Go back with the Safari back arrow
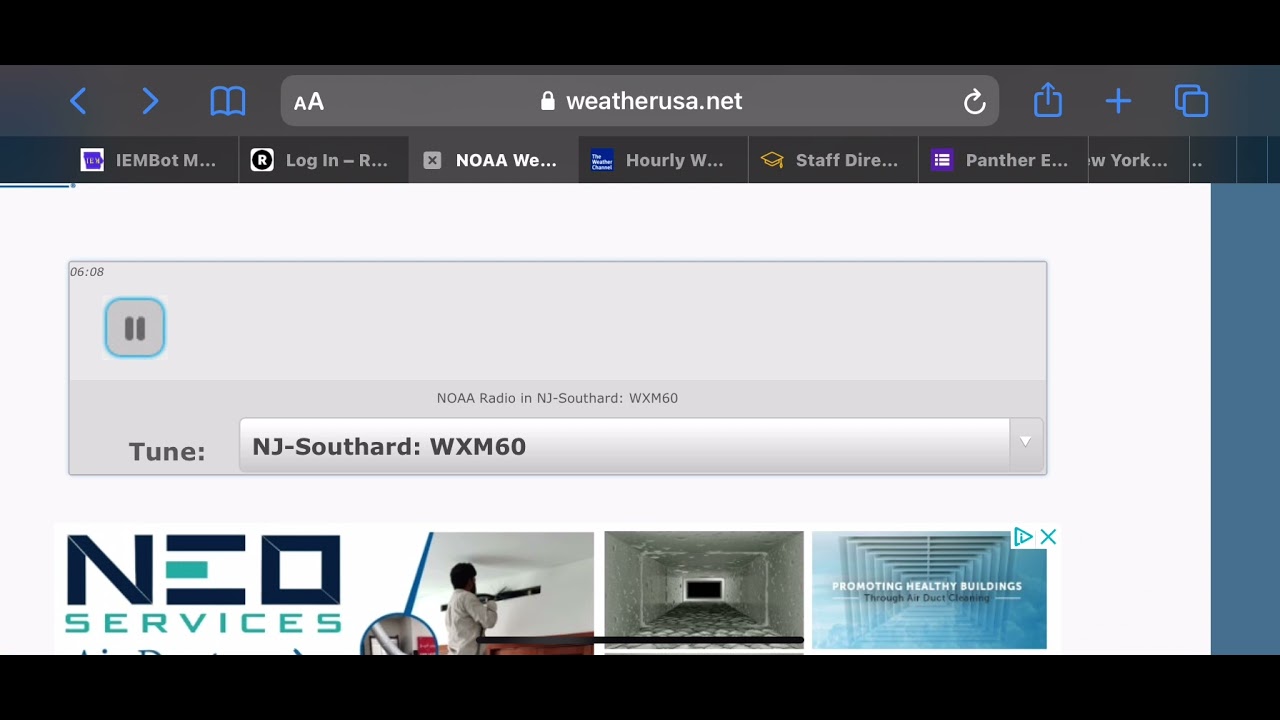The image size is (1280, 720). 78,101
